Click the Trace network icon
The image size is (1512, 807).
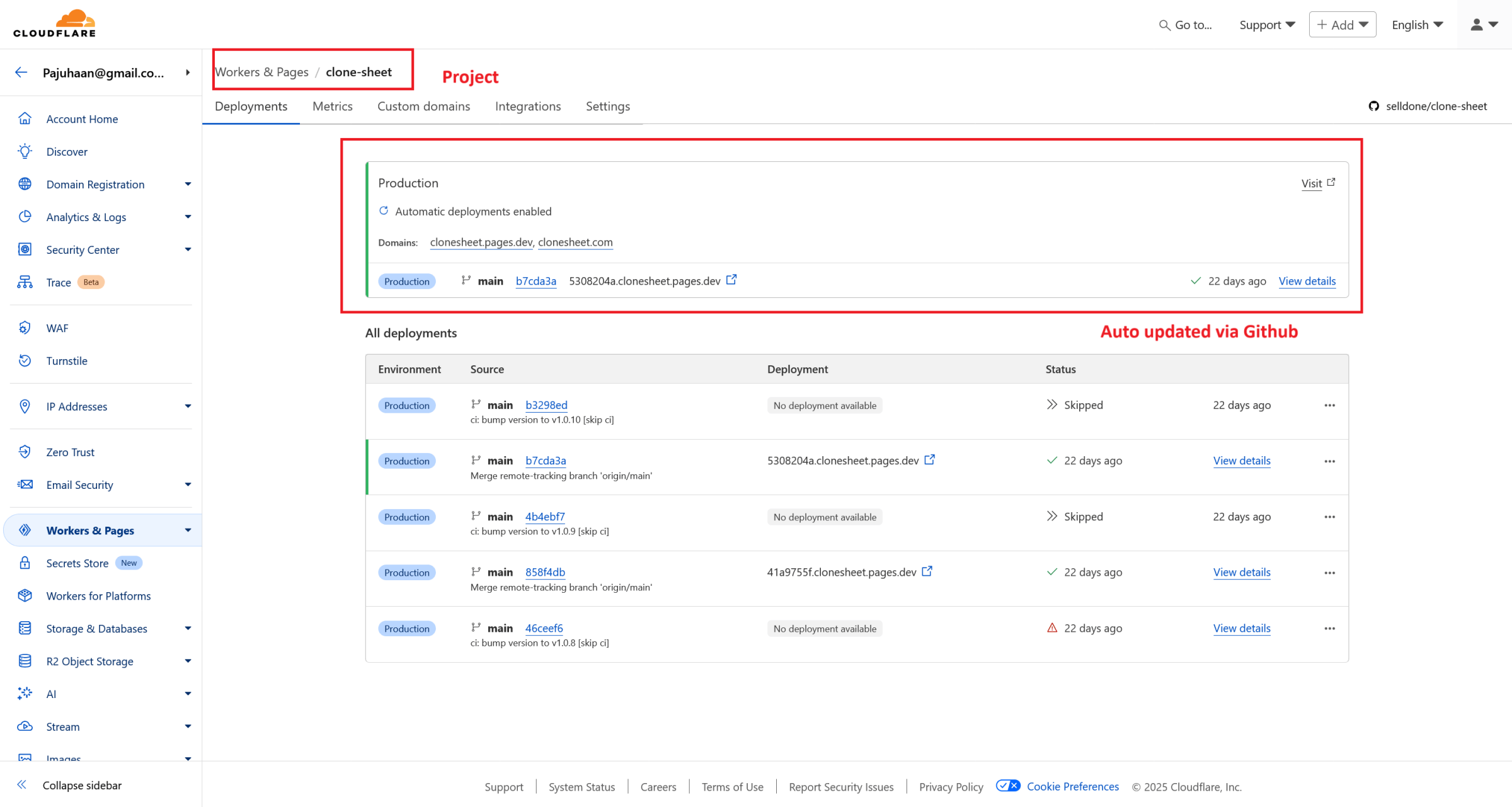tap(25, 282)
